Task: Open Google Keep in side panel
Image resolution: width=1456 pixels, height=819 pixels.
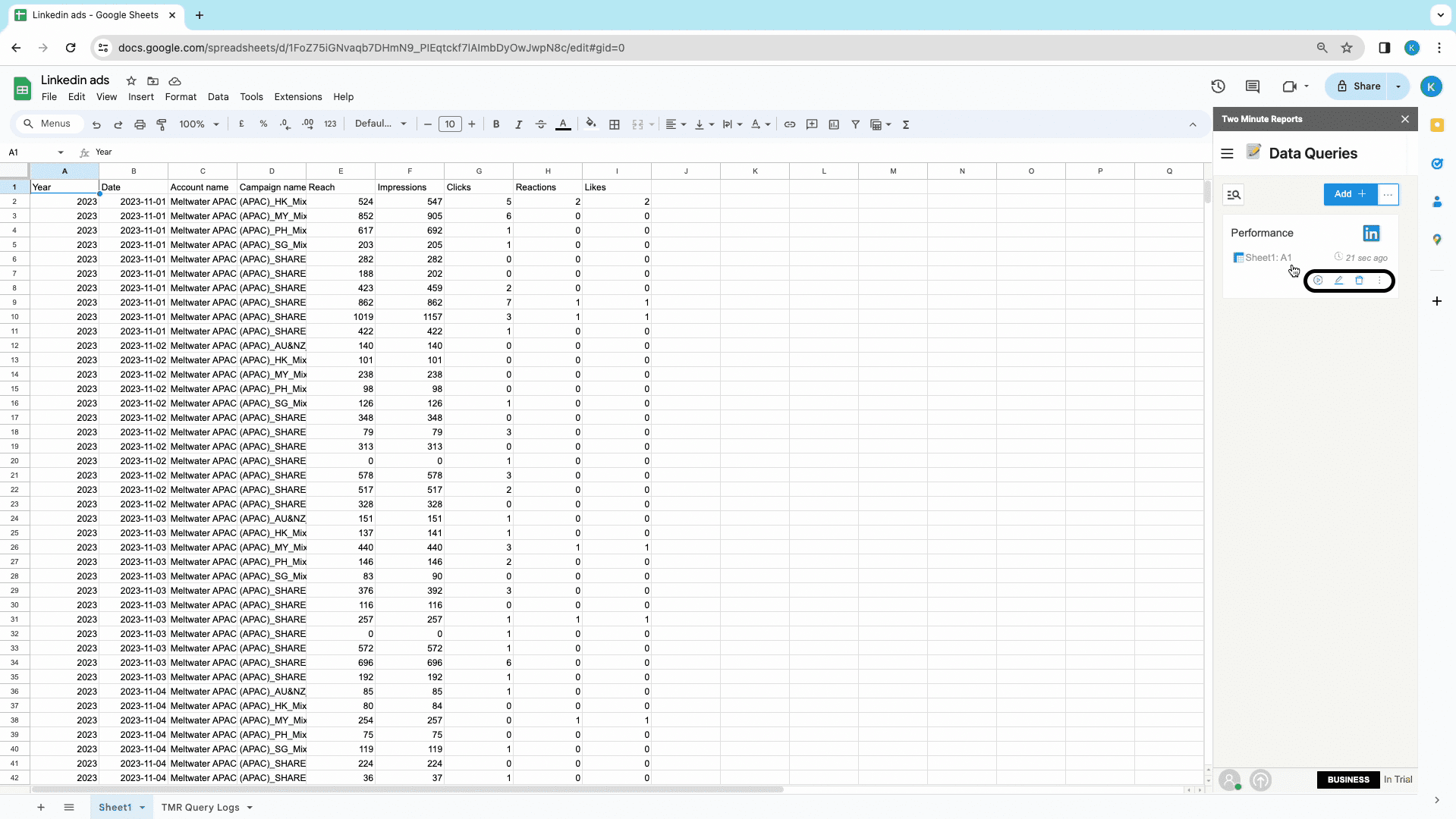Action: 1437,126
